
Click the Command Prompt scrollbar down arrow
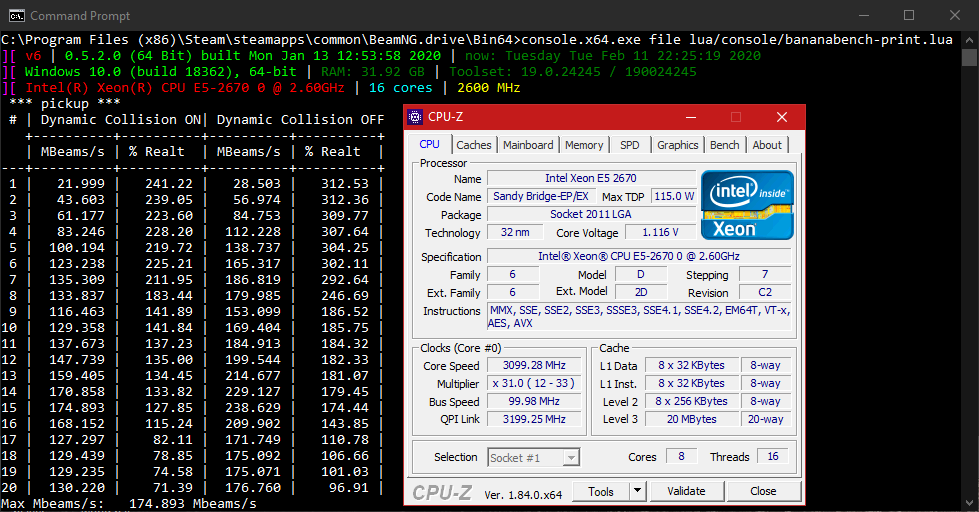[x=970, y=503]
